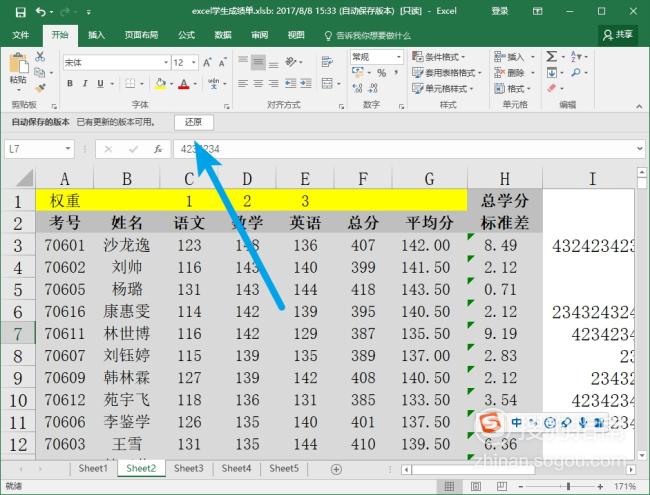The width and height of the screenshot is (650, 495).
Task: Click the 登录 sign-in link
Action: [x=500, y=12]
